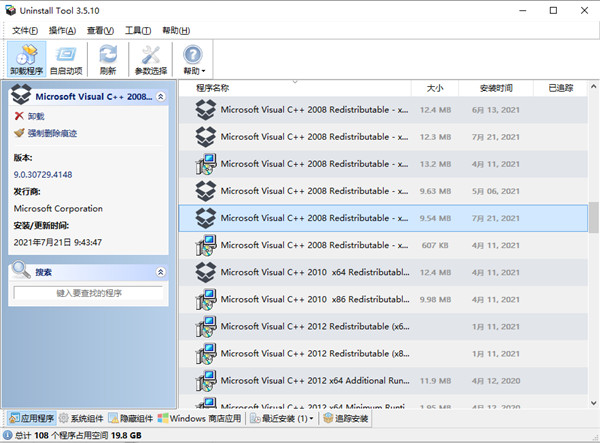Viewport: 600px width, 443px height.
Task: Open 参数选择 preferences from the toolbar
Action: point(152,59)
